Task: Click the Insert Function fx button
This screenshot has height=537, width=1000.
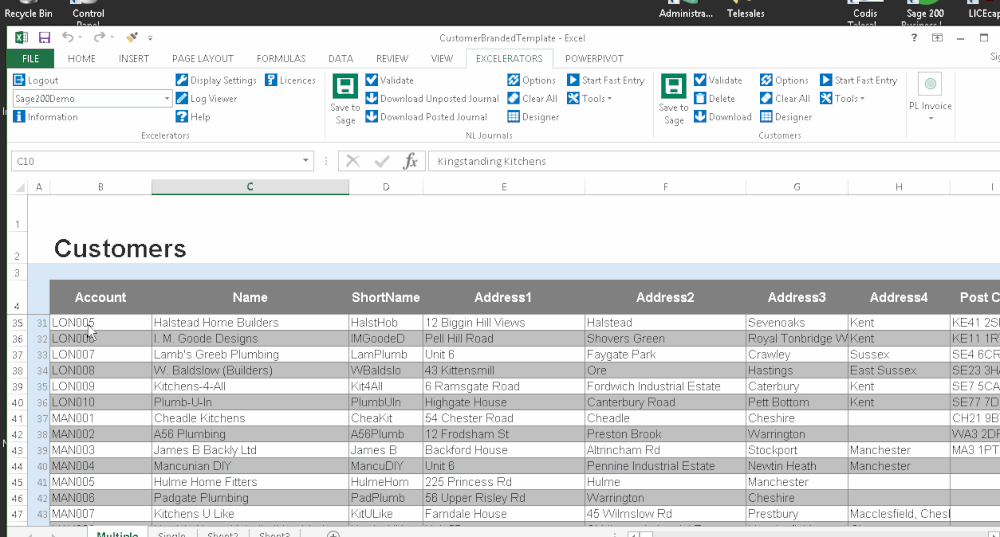Action: [410, 161]
